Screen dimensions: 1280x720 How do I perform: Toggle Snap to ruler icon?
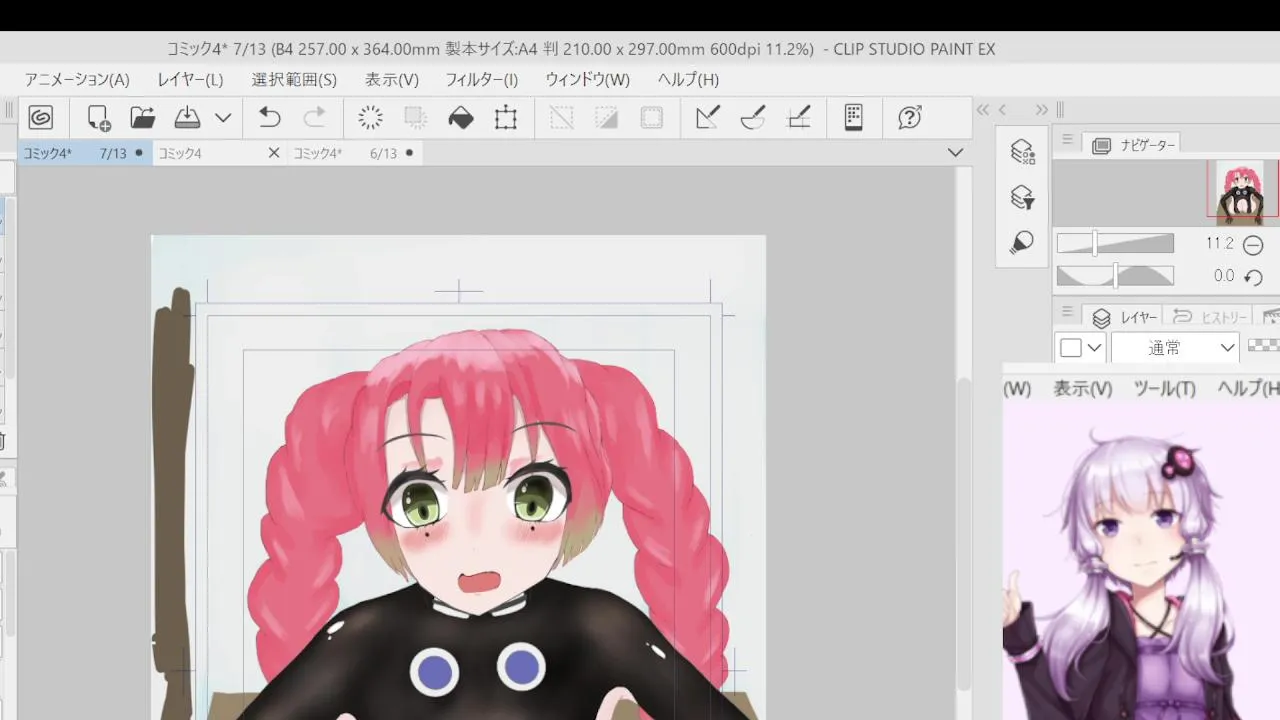pyautogui.click(x=707, y=118)
